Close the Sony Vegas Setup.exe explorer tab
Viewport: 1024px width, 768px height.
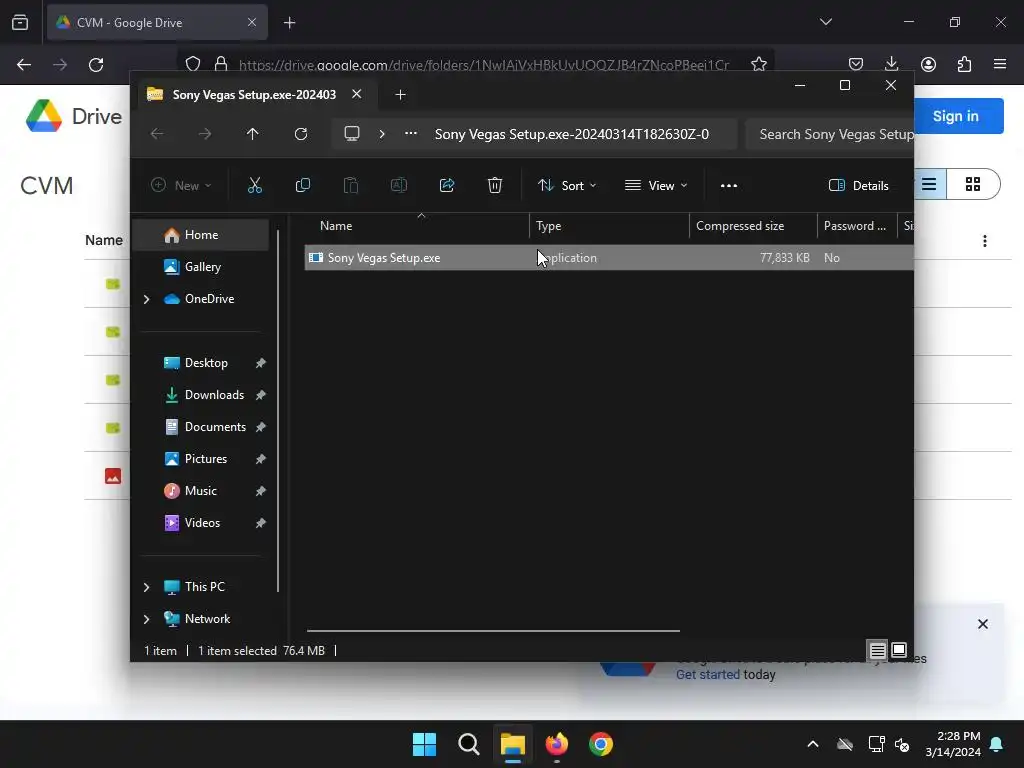click(x=357, y=94)
